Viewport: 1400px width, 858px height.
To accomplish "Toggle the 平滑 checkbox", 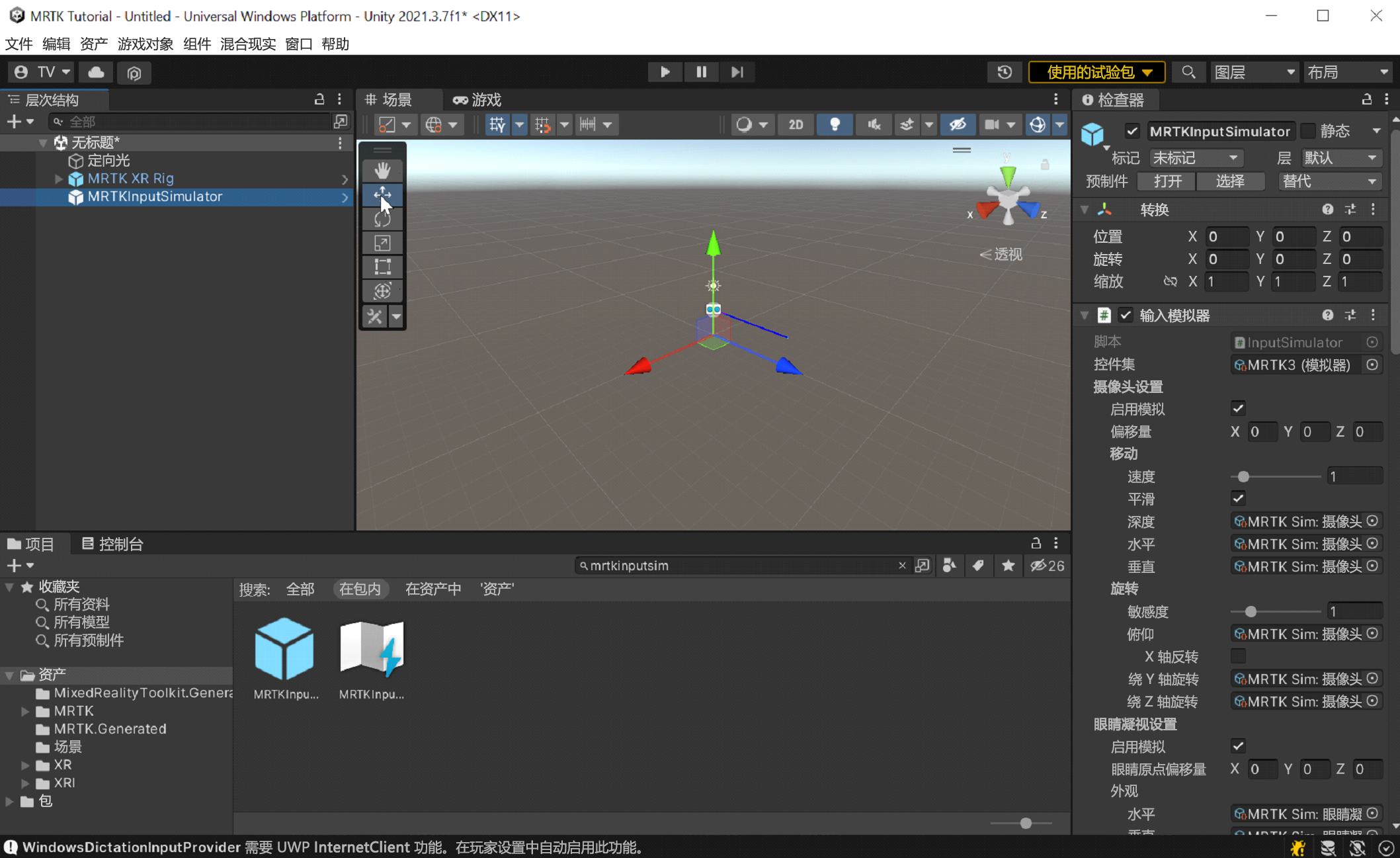I will 1238,498.
